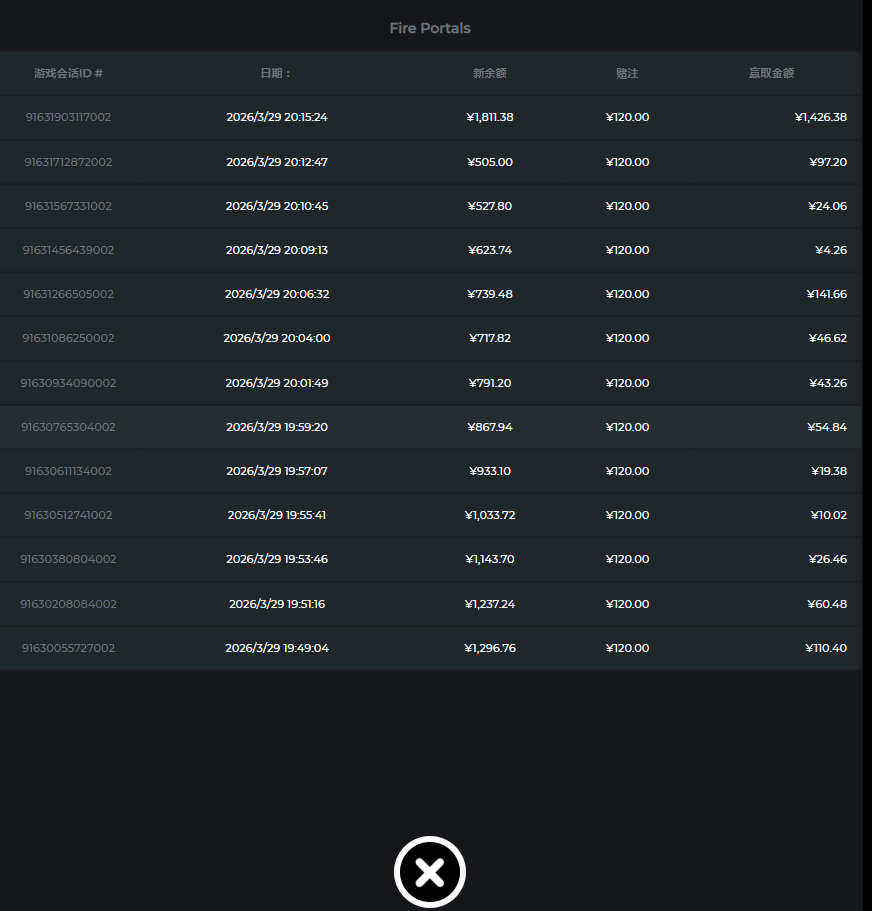Open game session 91631903117002
The image size is (872, 911).
coord(68,117)
